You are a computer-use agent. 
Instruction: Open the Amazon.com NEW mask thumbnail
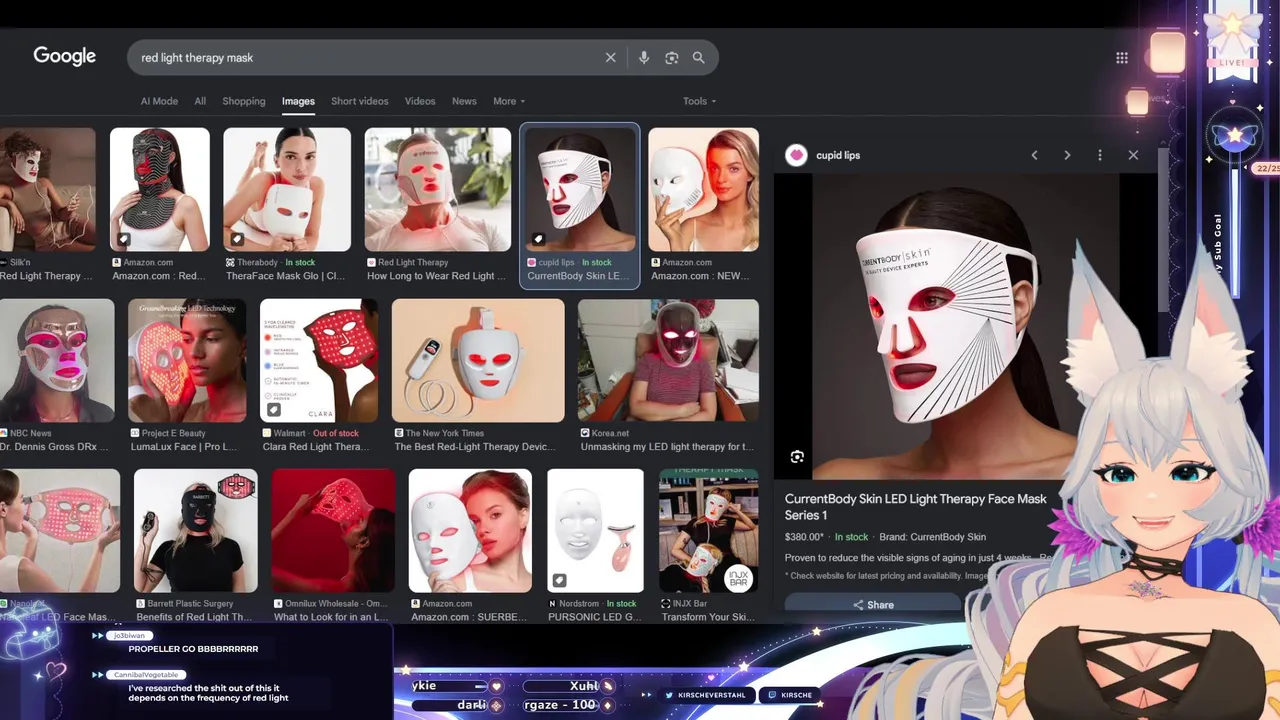coord(704,189)
